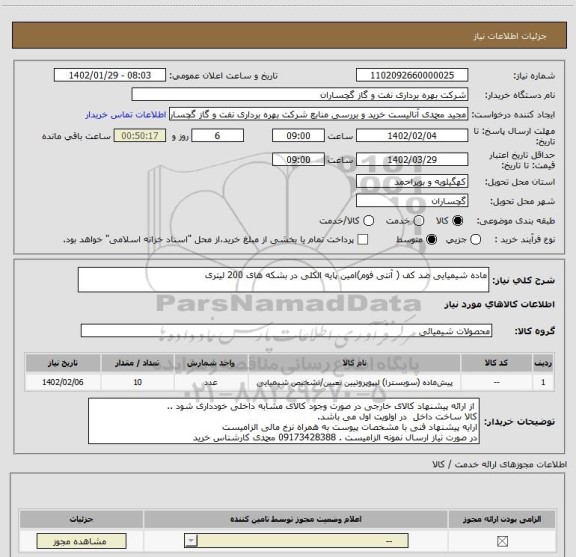This screenshot has height=557, width=576.
Task: Click the شهر محل تحویل label
Action: 523,201
